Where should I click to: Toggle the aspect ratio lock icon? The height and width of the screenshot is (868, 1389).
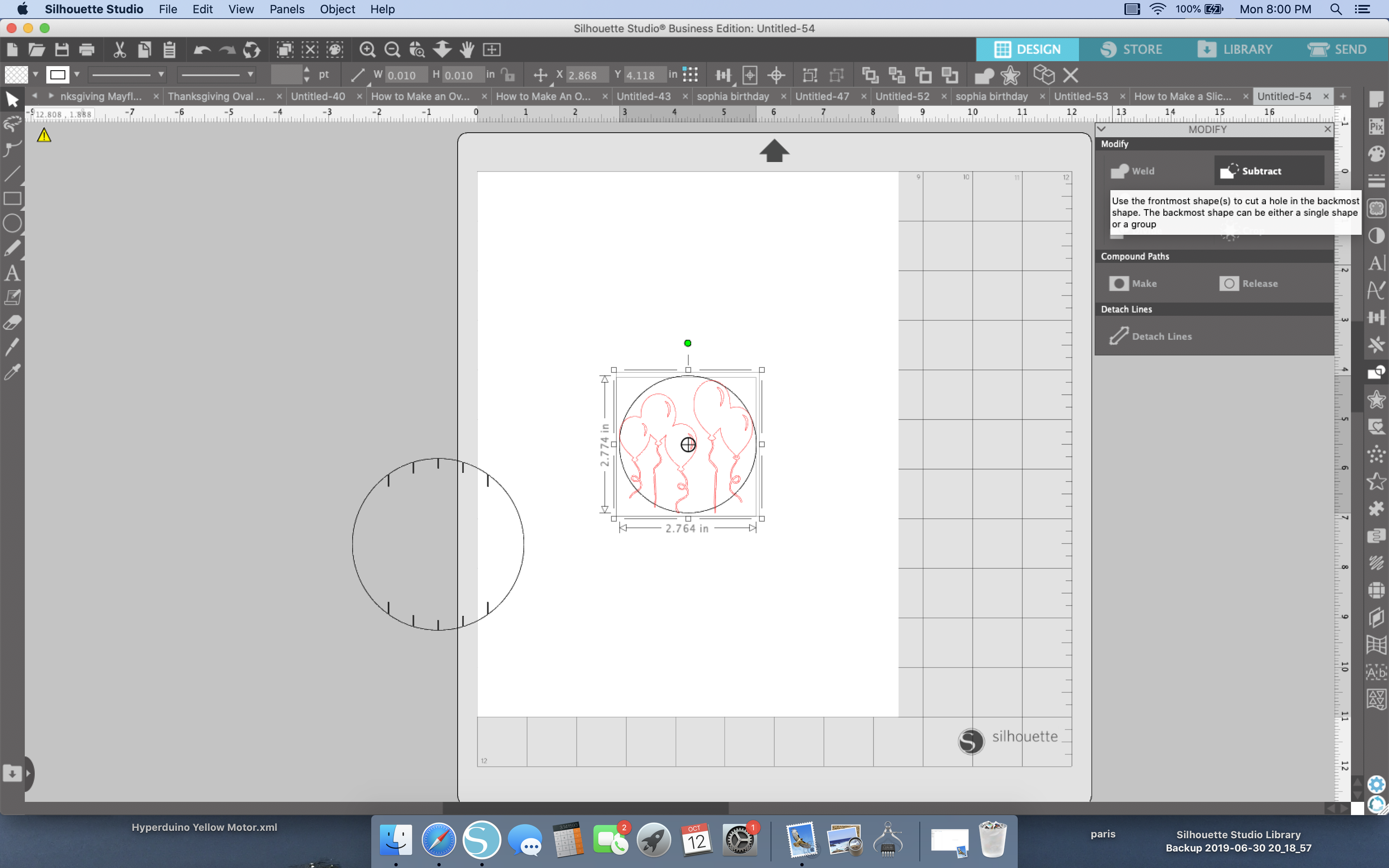pyautogui.click(x=508, y=75)
